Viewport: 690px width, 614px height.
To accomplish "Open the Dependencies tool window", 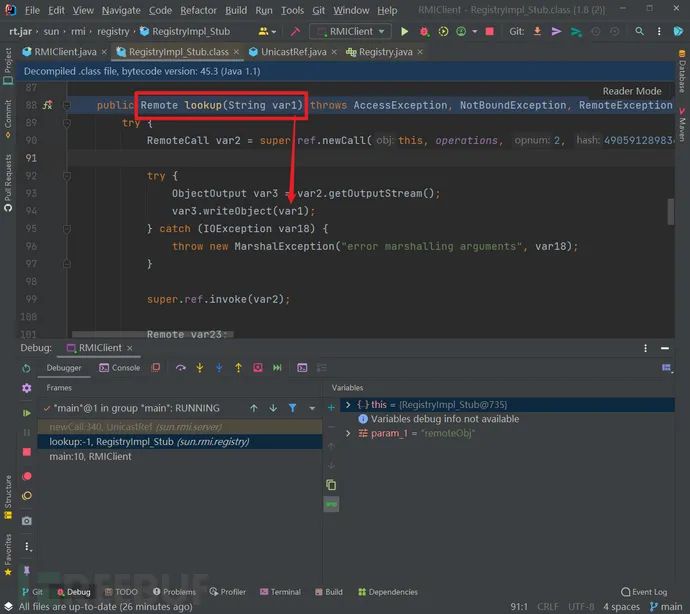I will tap(388, 592).
